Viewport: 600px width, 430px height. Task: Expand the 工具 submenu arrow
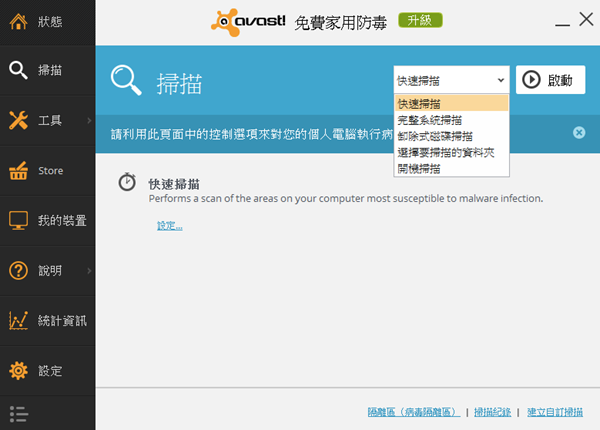coord(89,121)
